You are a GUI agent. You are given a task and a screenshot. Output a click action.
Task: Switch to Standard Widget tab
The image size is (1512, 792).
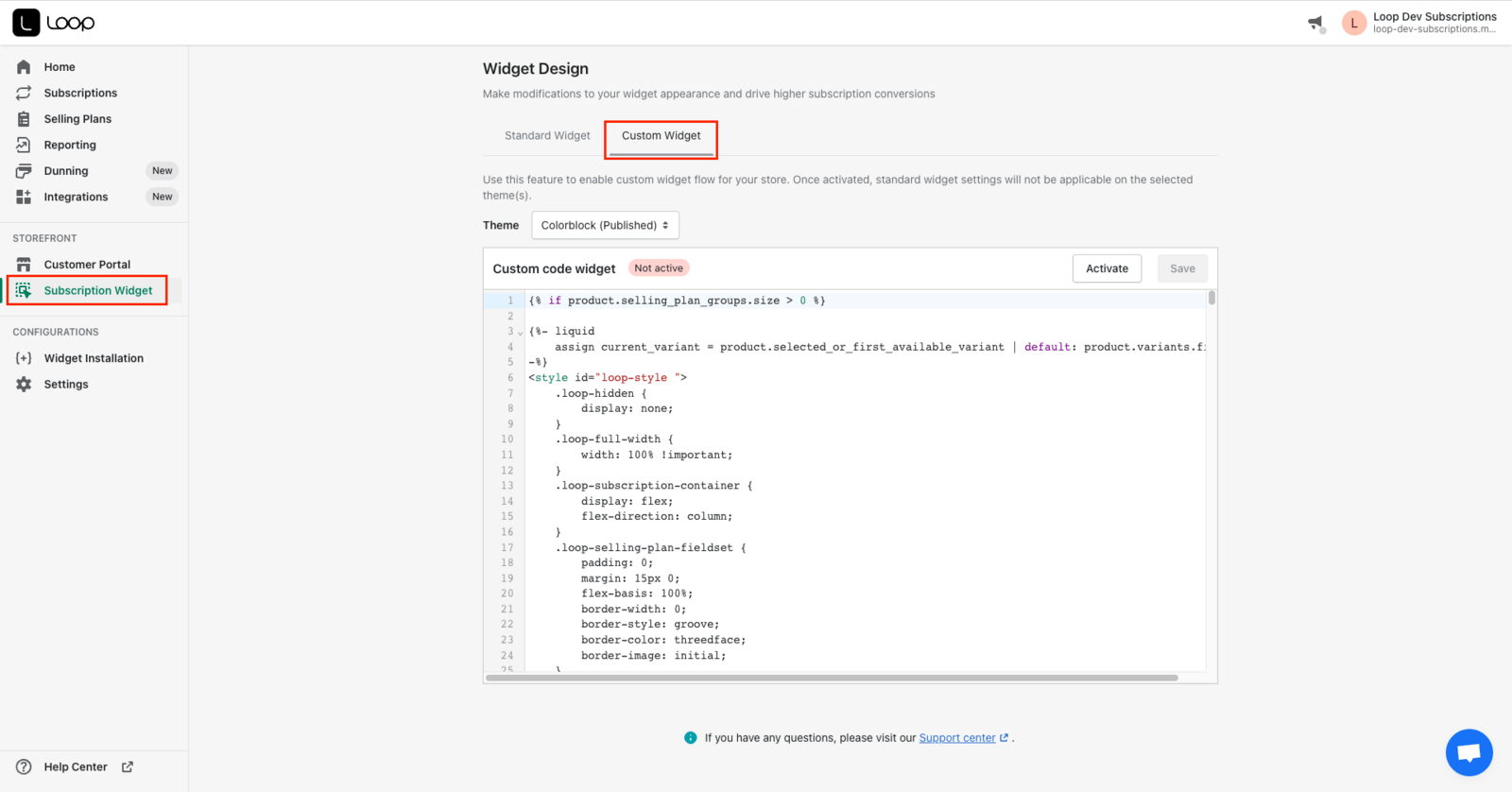(x=547, y=135)
